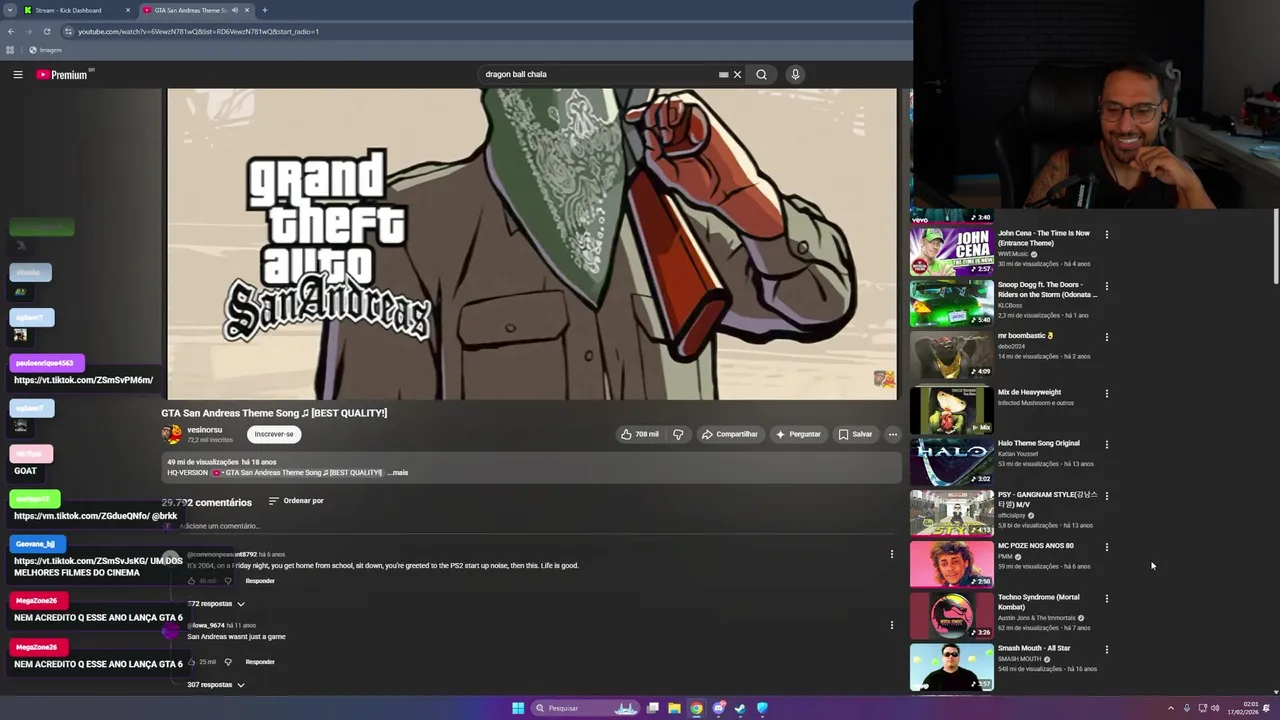Open menu for the Snoop Dogg video
Image resolution: width=1280 pixels, height=720 pixels.
1106,286
